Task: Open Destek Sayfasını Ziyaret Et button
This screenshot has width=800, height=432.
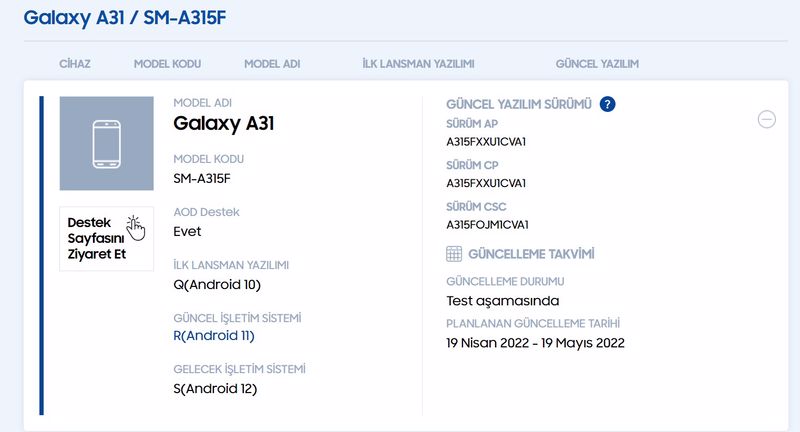Action: [x=107, y=238]
